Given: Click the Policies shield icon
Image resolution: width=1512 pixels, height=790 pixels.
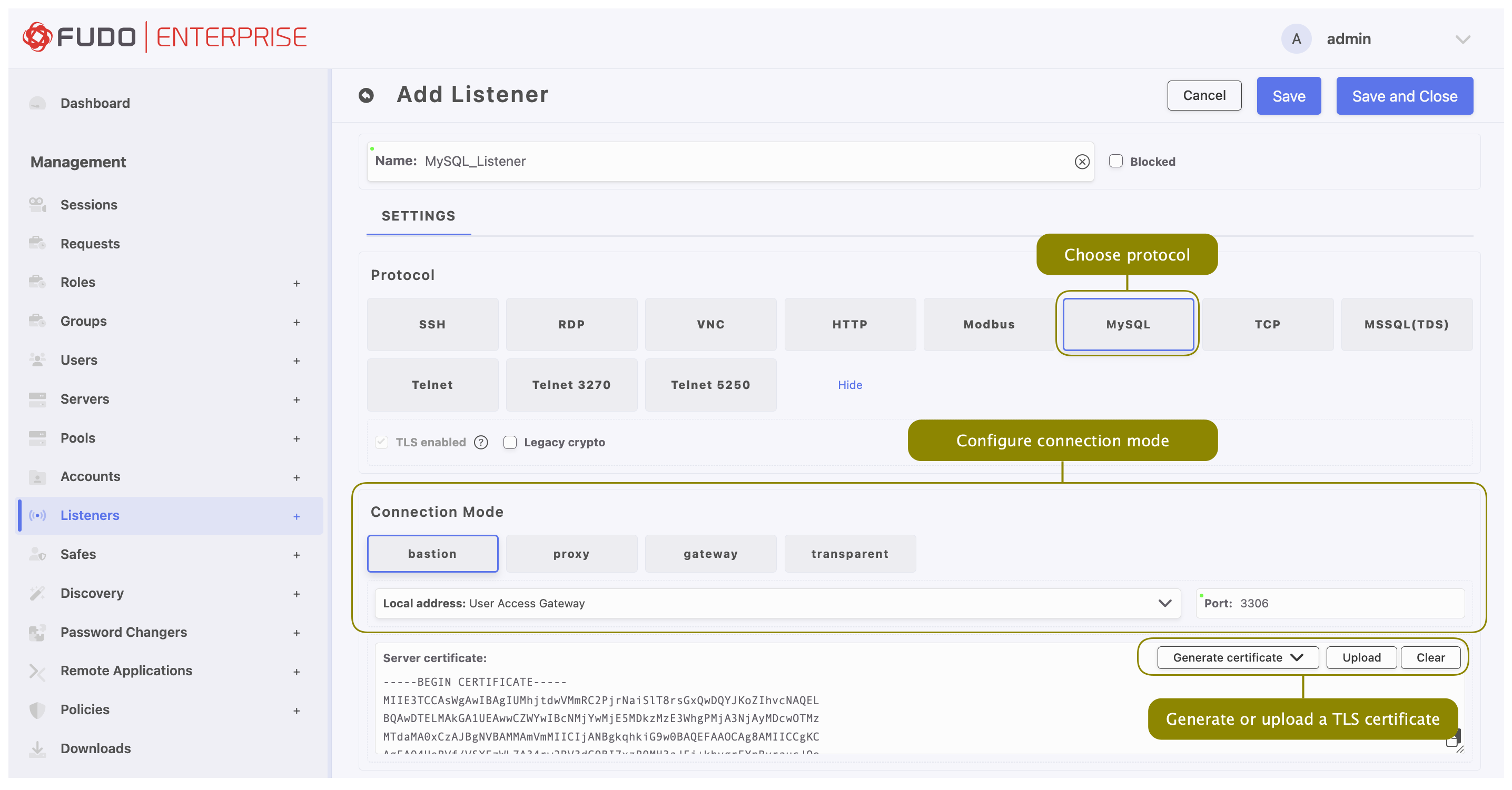Looking at the screenshot, I should (x=37, y=709).
